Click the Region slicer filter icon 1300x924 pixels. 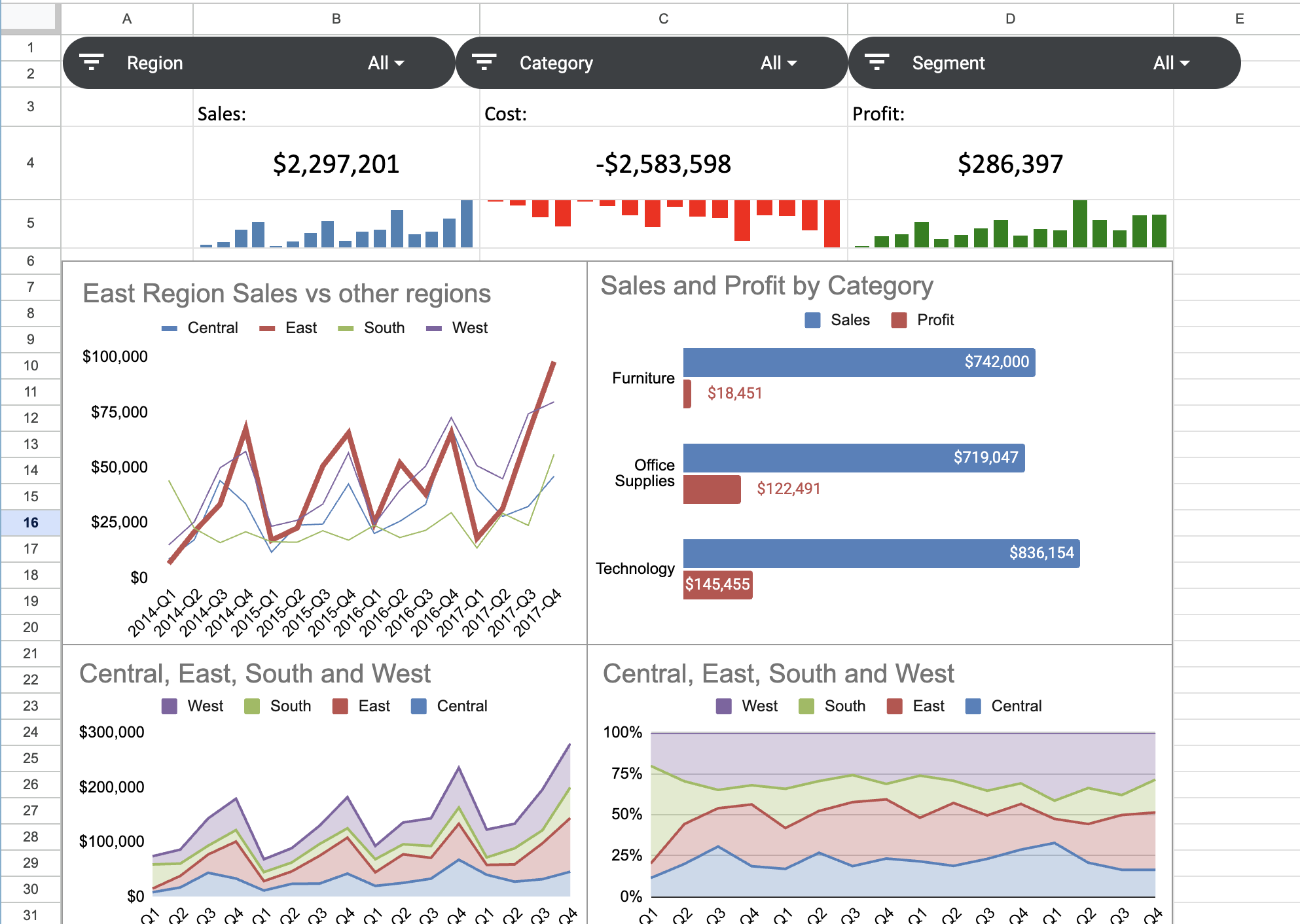(x=92, y=63)
